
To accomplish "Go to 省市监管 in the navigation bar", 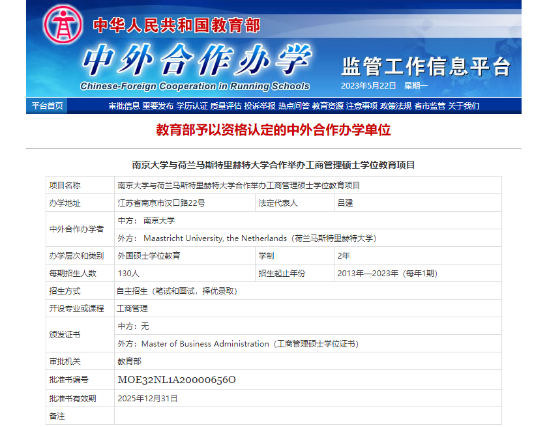I will (x=430, y=106).
